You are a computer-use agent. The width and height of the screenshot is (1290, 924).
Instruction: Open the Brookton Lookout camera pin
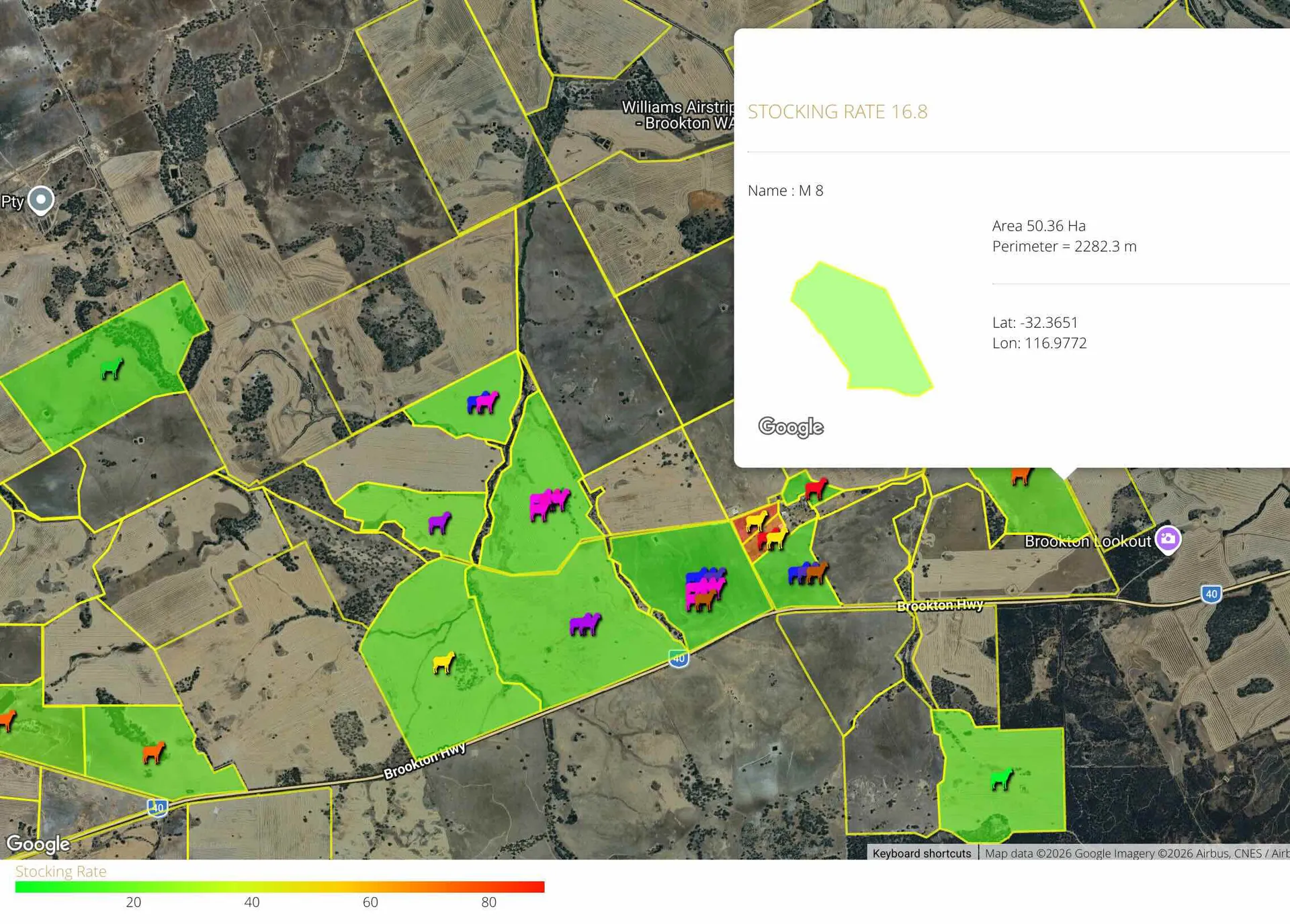tap(1168, 539)
